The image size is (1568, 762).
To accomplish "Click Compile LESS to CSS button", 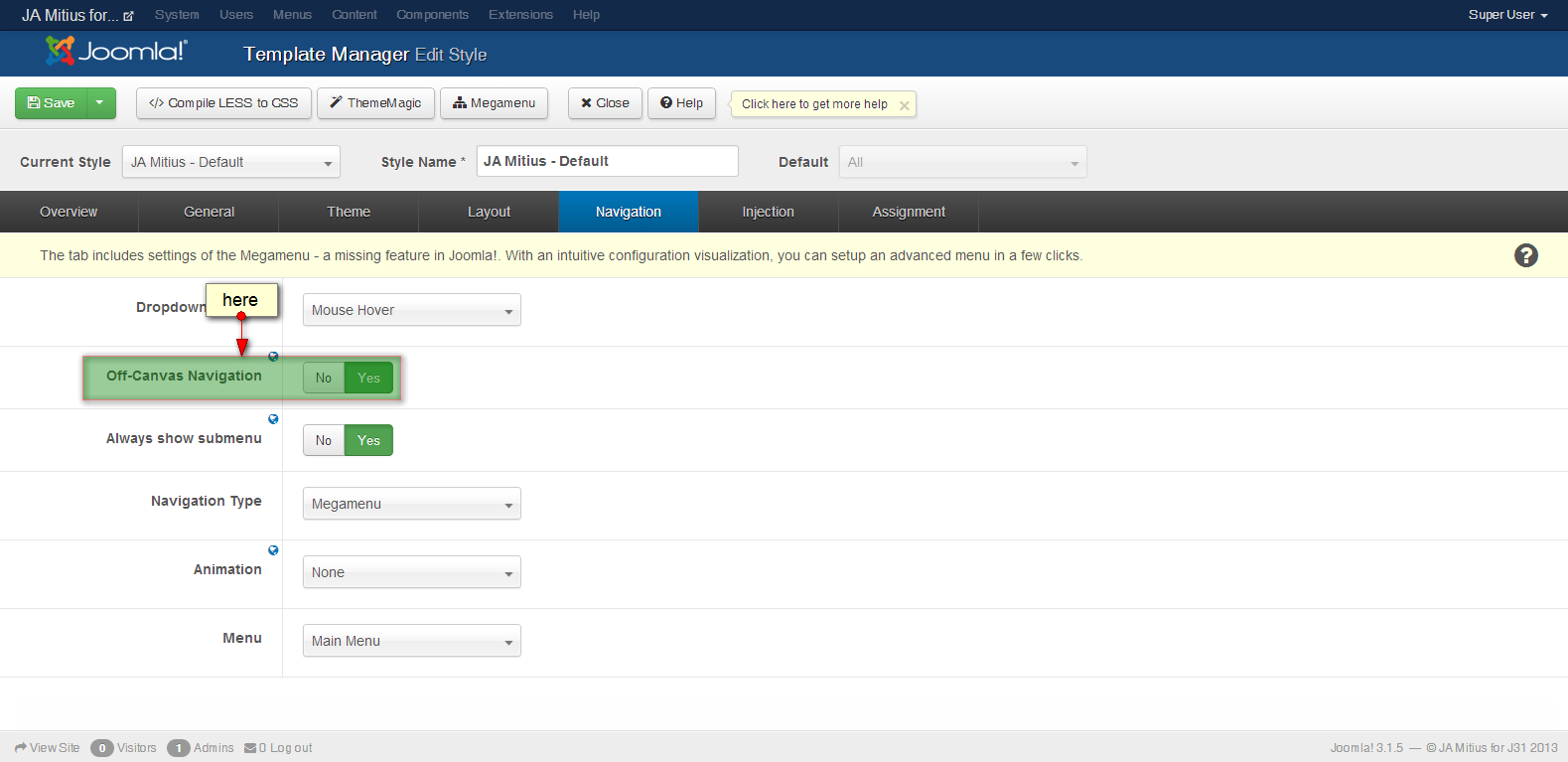I will point(223,103).
